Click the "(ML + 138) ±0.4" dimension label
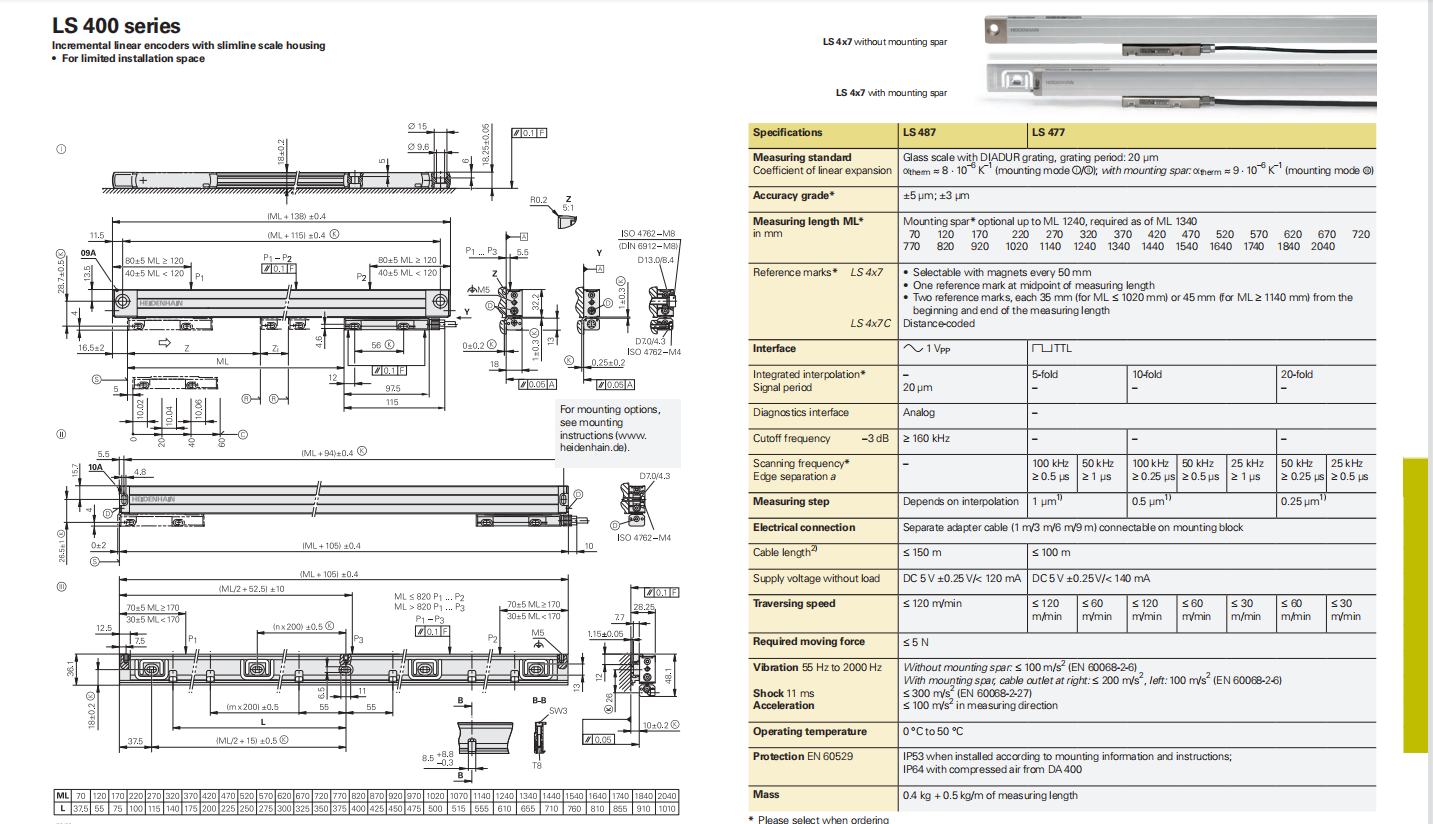1433x824 pixels. click(296, 216)
